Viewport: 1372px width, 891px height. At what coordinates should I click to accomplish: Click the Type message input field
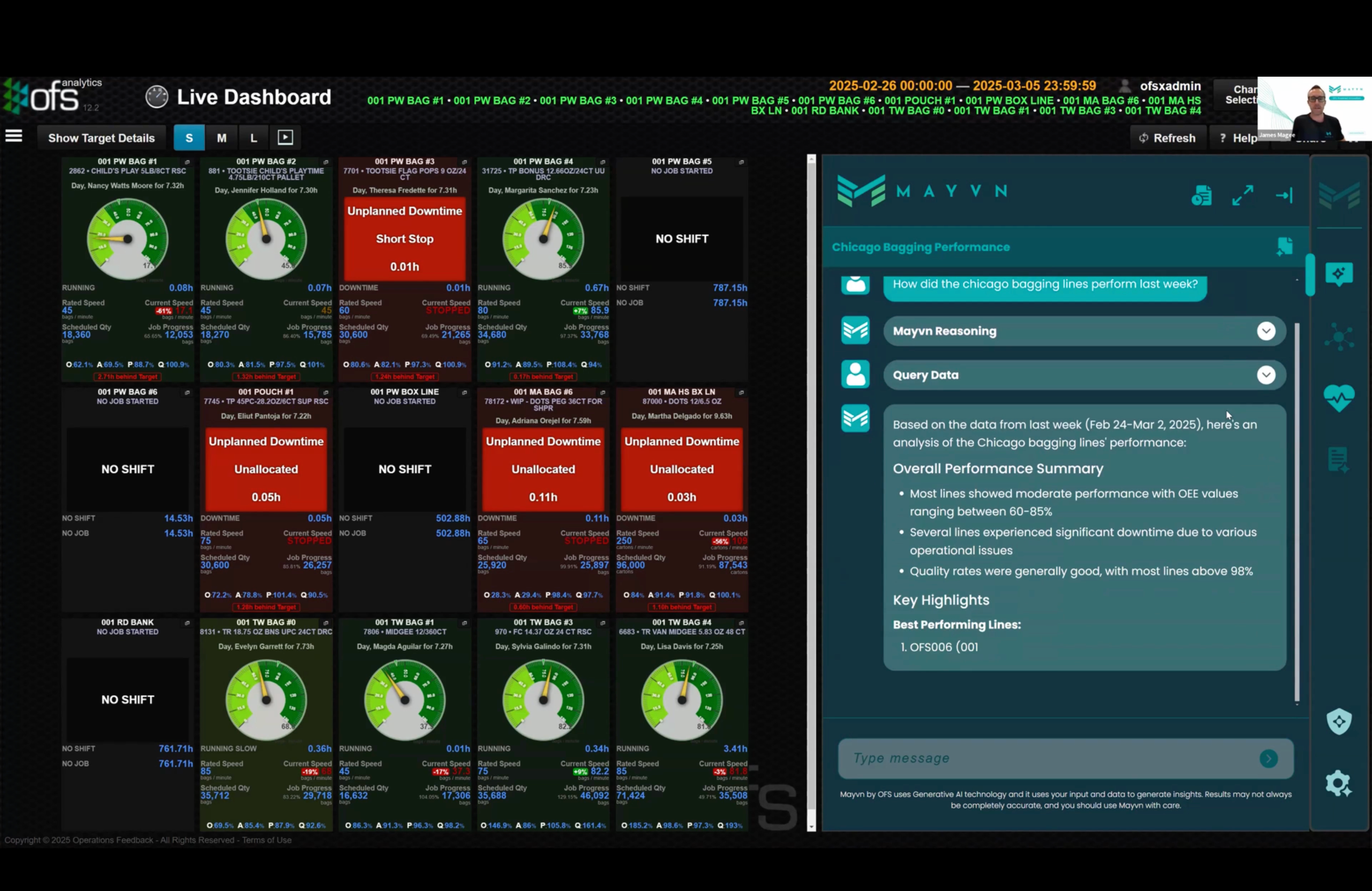coord(1049,758)
